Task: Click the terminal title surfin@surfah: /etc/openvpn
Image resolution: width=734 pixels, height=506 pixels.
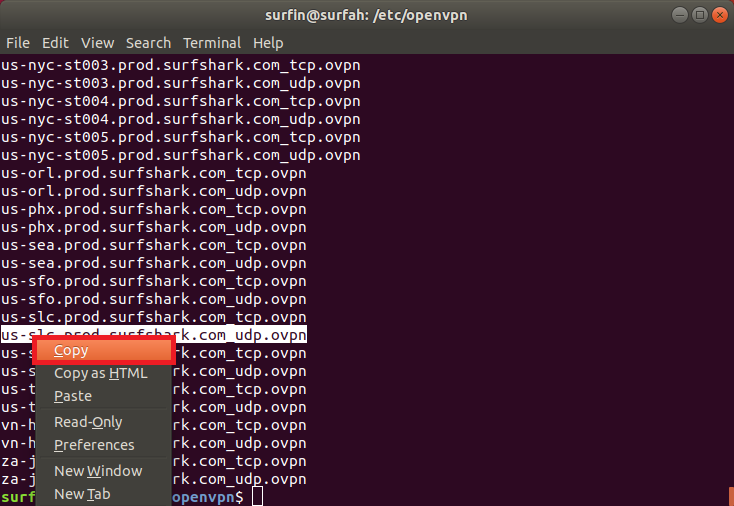Action: point(366,15)
